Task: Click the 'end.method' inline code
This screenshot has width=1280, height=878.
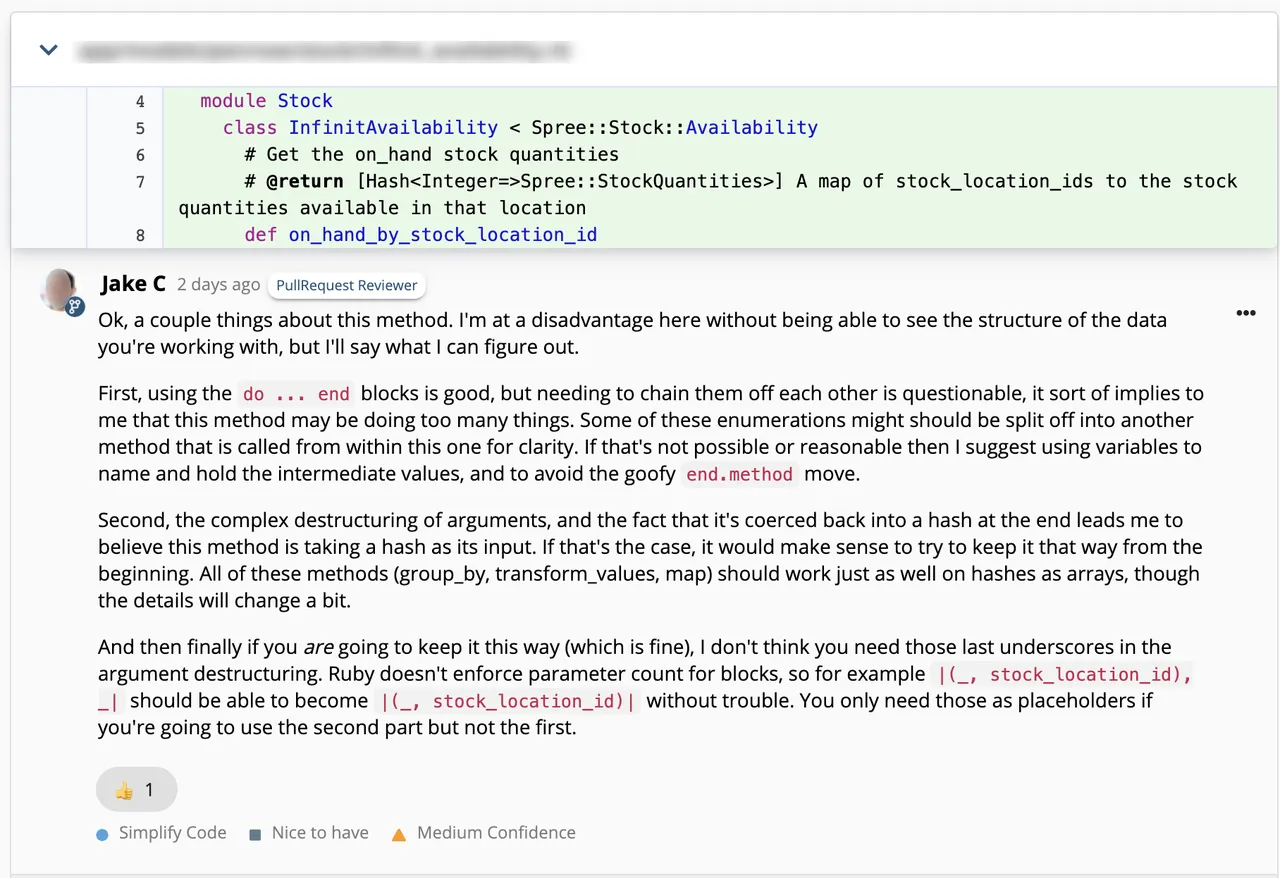Action: [739, 475]
